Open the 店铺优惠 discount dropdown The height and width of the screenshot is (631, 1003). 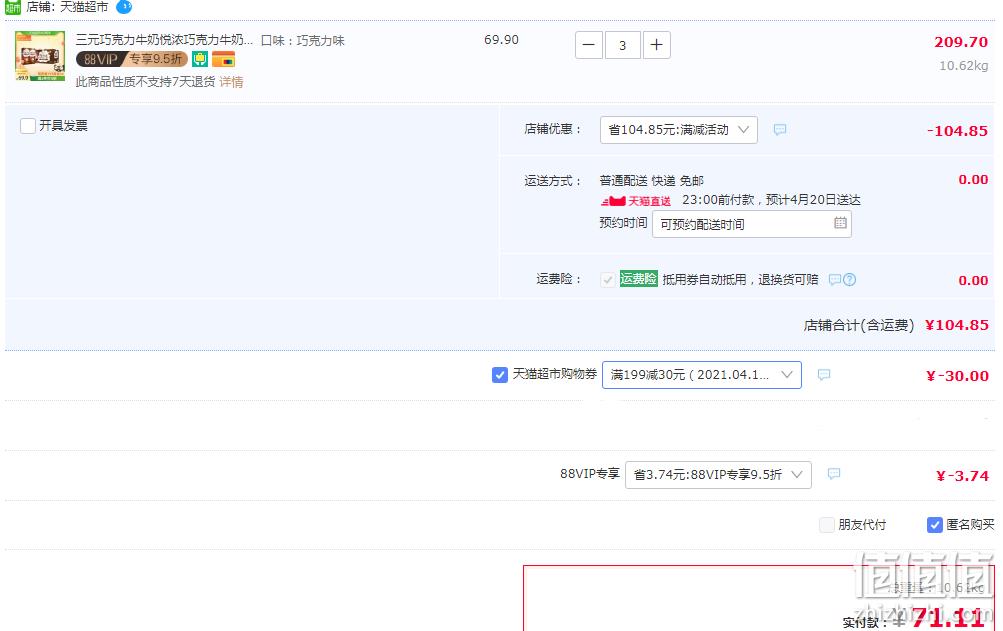(x=679, y=130)
